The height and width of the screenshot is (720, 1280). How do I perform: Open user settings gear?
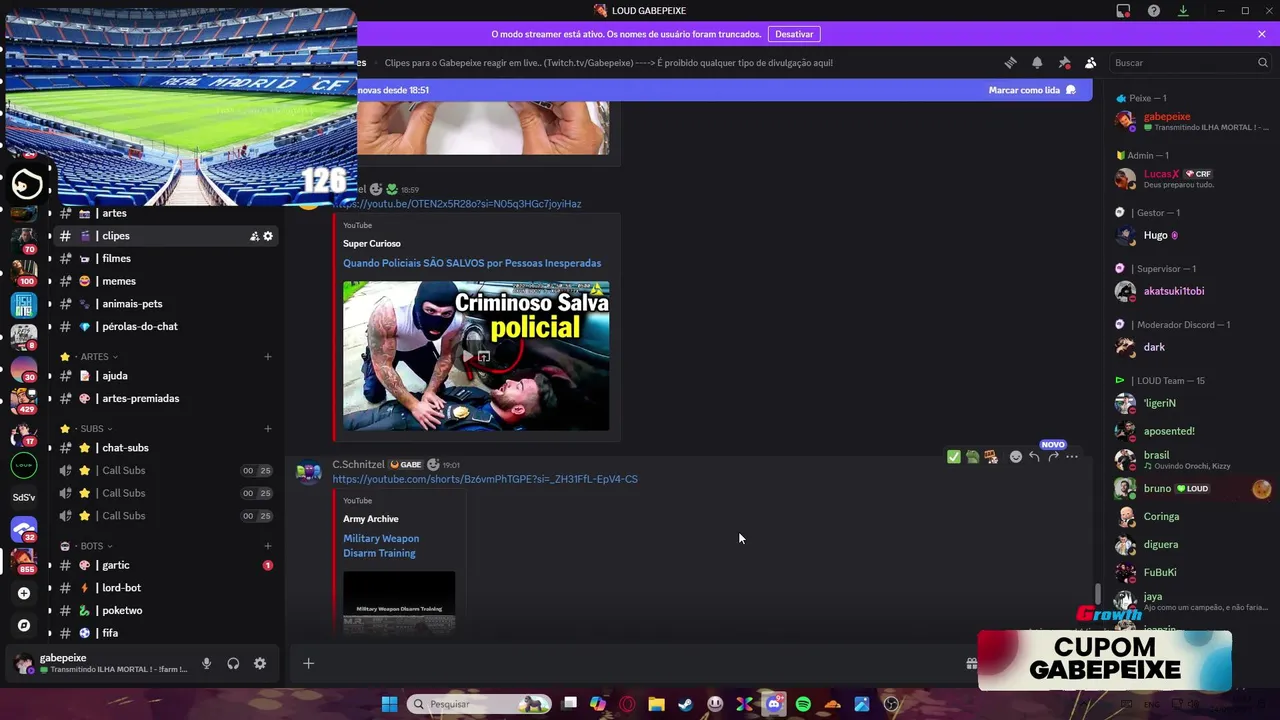[x=260, y=663]
